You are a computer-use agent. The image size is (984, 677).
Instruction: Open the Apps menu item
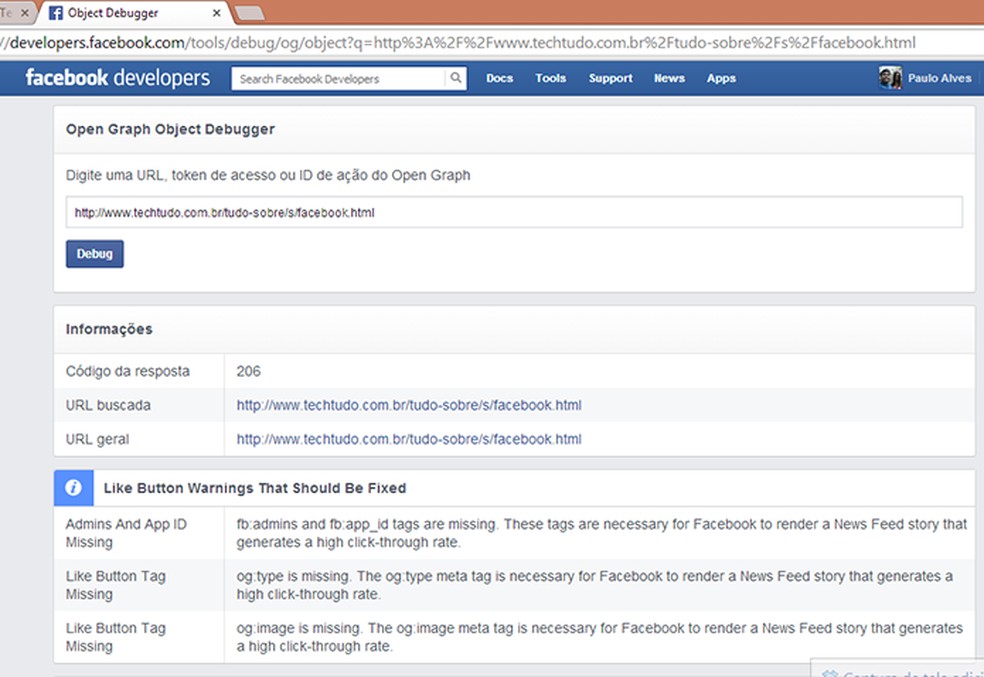pos(721,78)
